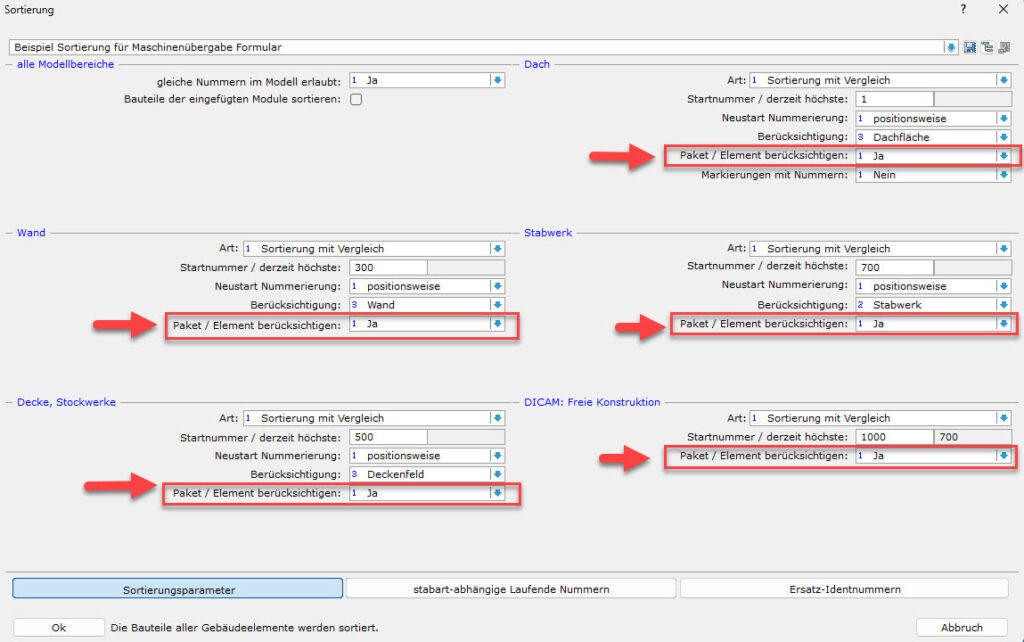Screen dimensions: 1024x642
Task: Click blue arrow beside Markierungen mit Nummern
Action: (x=1003, y=175)
